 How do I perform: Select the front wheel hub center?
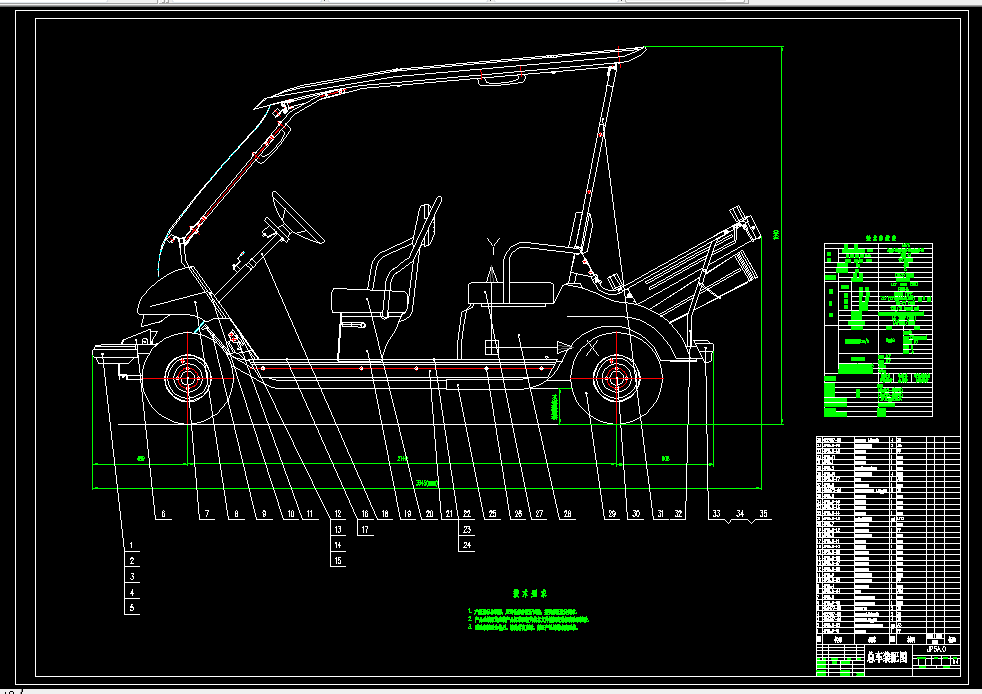point(187,378)
